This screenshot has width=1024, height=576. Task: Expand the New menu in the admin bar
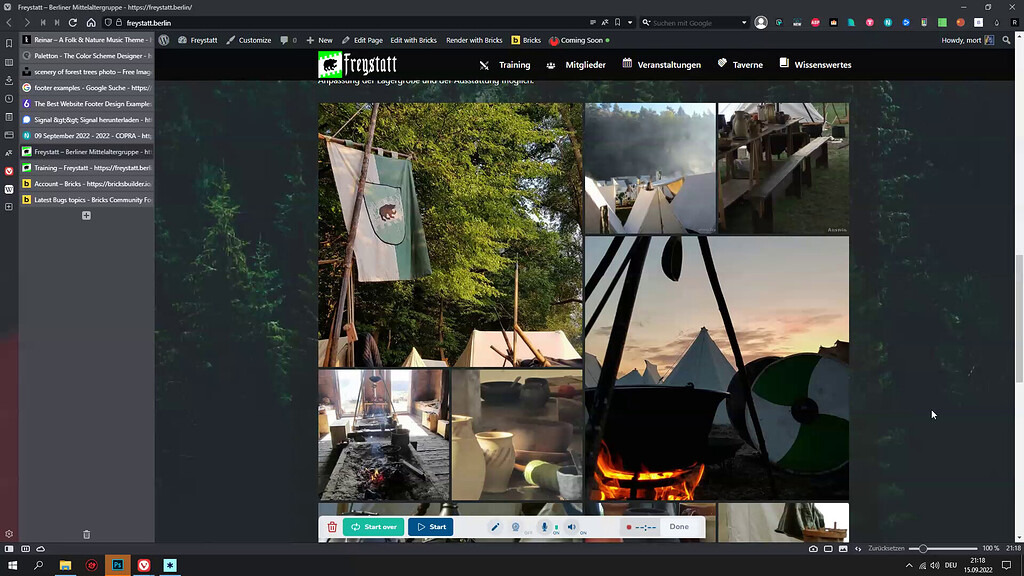(x=322, y=40)
